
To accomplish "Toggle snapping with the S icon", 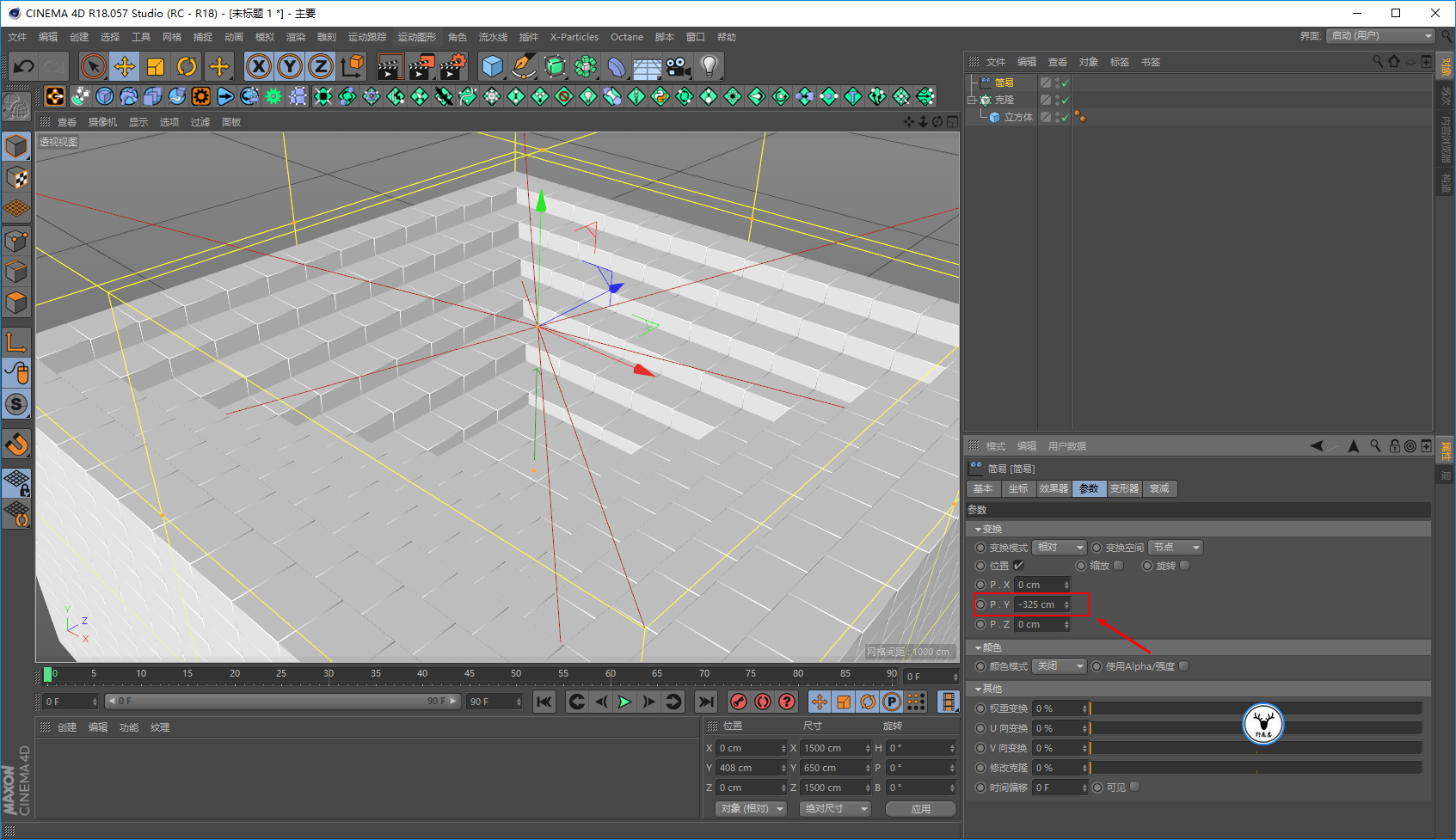I will (x=16, y=403).
